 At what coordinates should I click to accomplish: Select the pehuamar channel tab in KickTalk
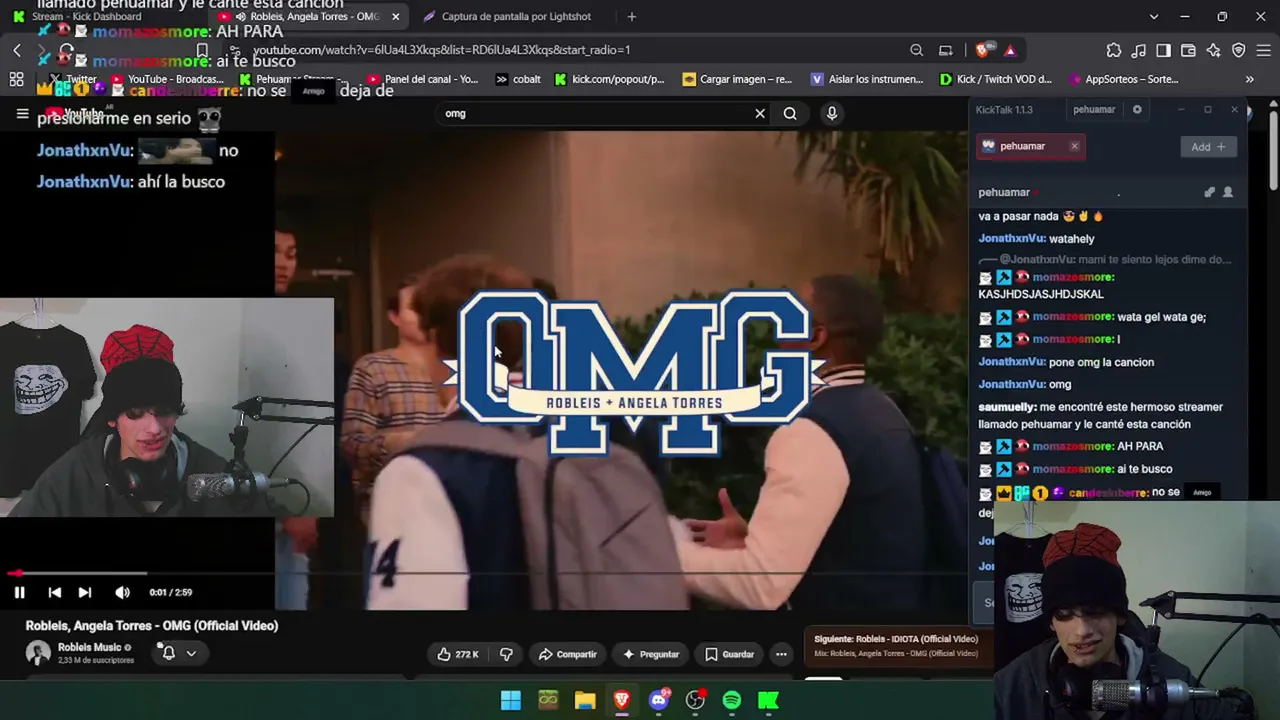pos(1022,146)
